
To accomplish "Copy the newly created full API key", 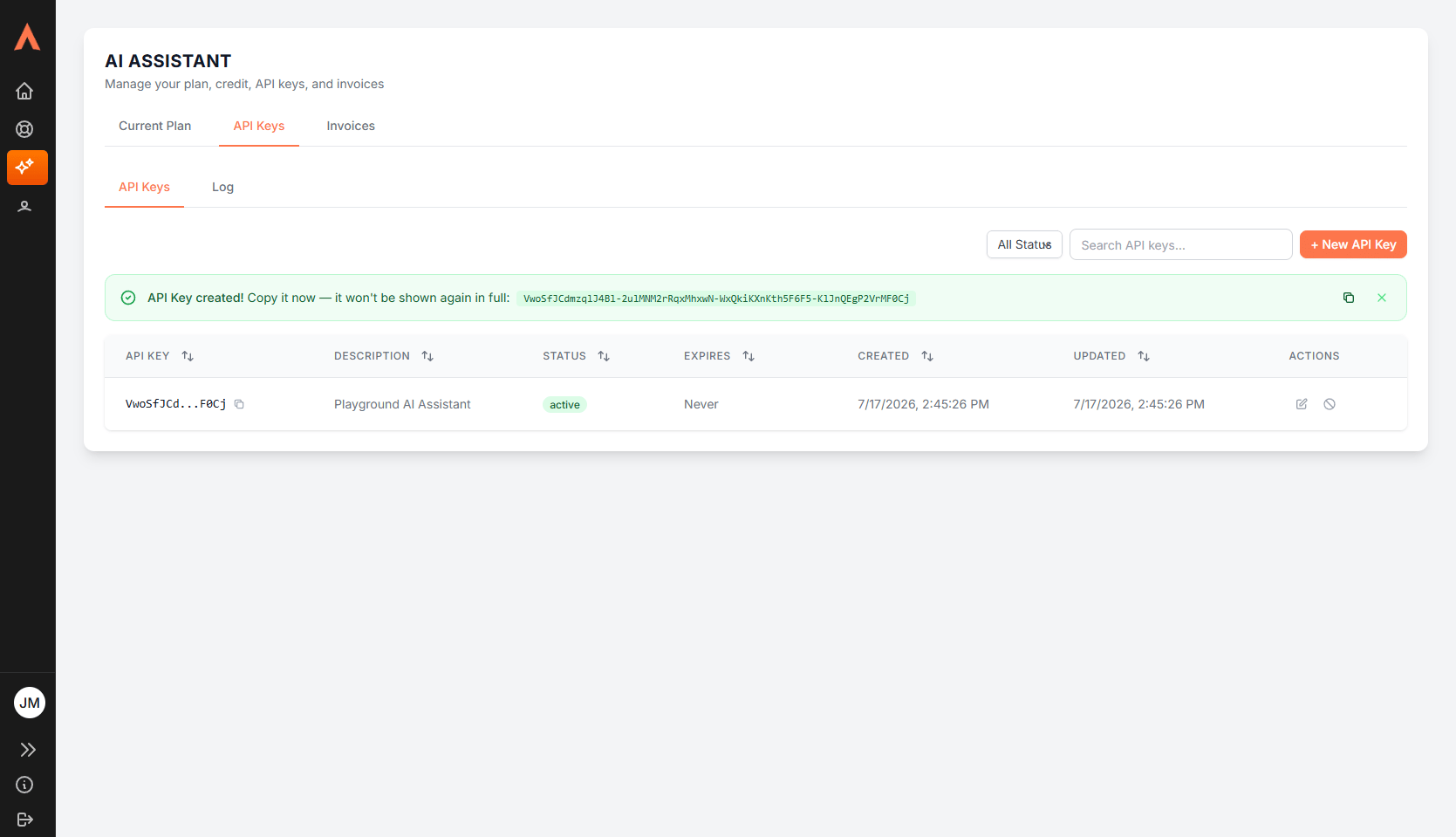I will [x=1349, y=298].
